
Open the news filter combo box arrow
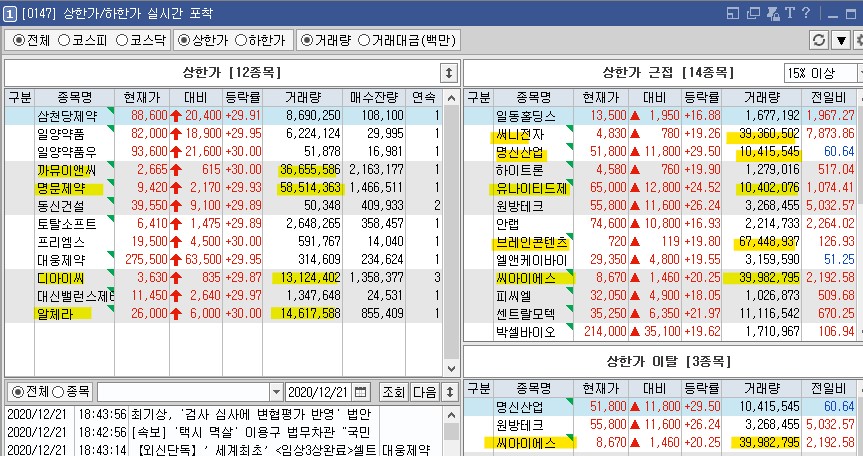point(276,392)
